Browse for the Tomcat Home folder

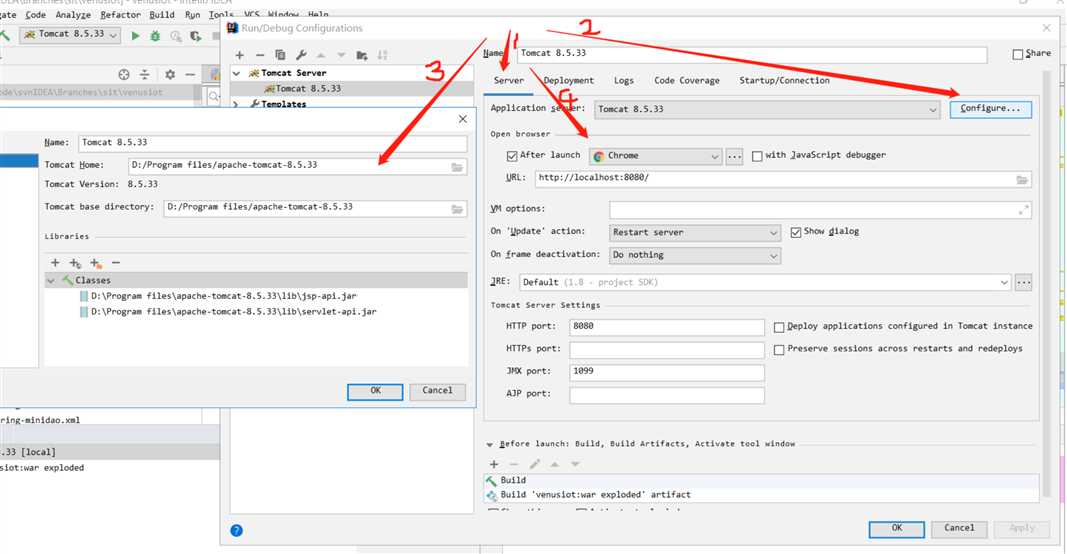click(x=457, y=167)
